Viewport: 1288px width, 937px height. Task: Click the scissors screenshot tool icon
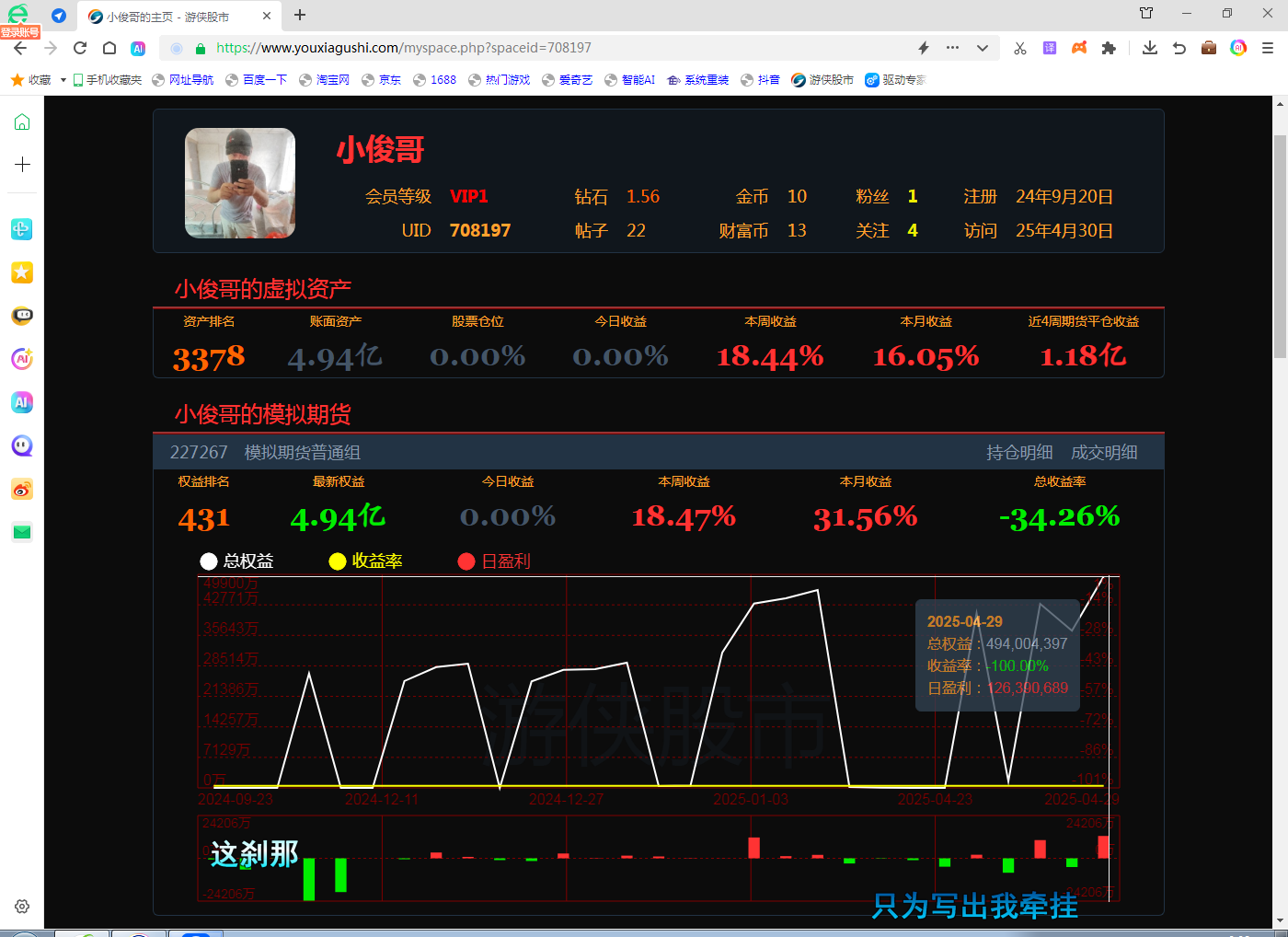click(1019, 48)
